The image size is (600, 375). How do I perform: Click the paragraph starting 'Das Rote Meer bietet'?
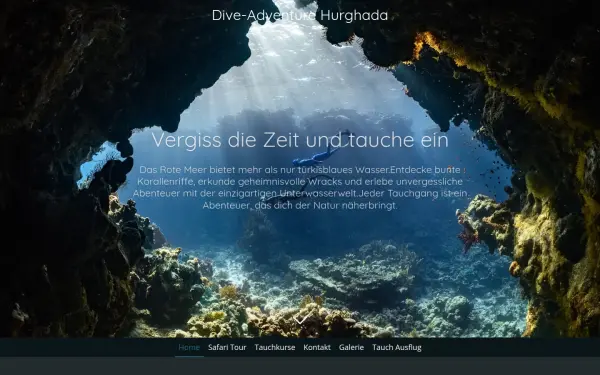pos(300,188)
